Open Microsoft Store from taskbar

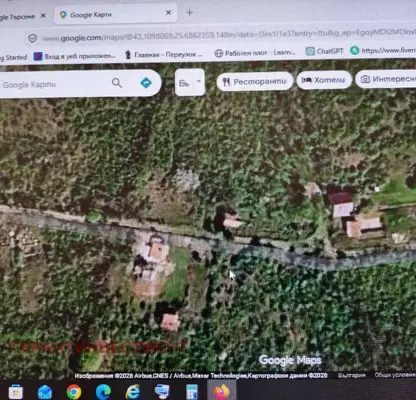tap(15, 391)
